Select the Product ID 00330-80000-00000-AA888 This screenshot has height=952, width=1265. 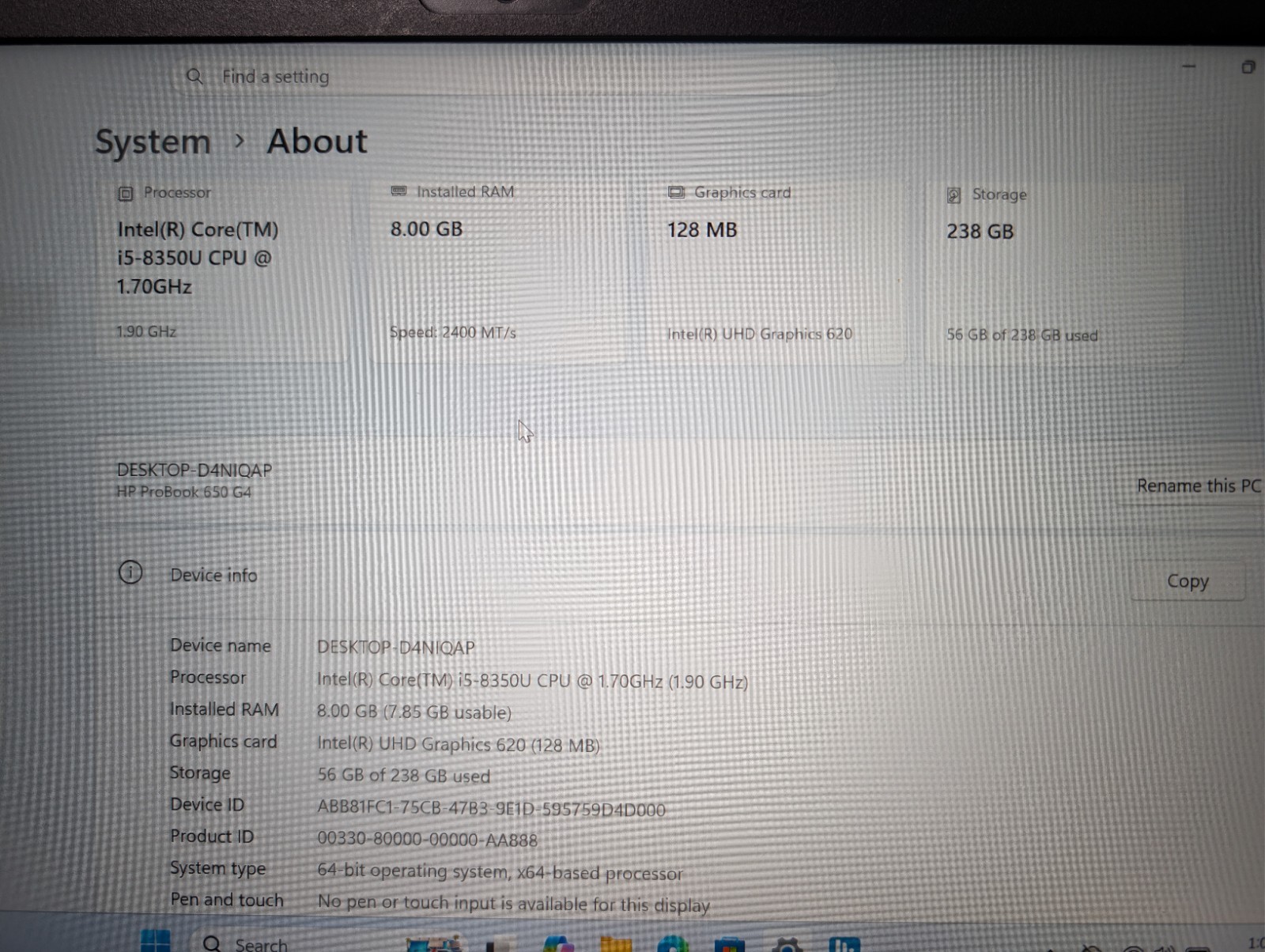(427, 840)
